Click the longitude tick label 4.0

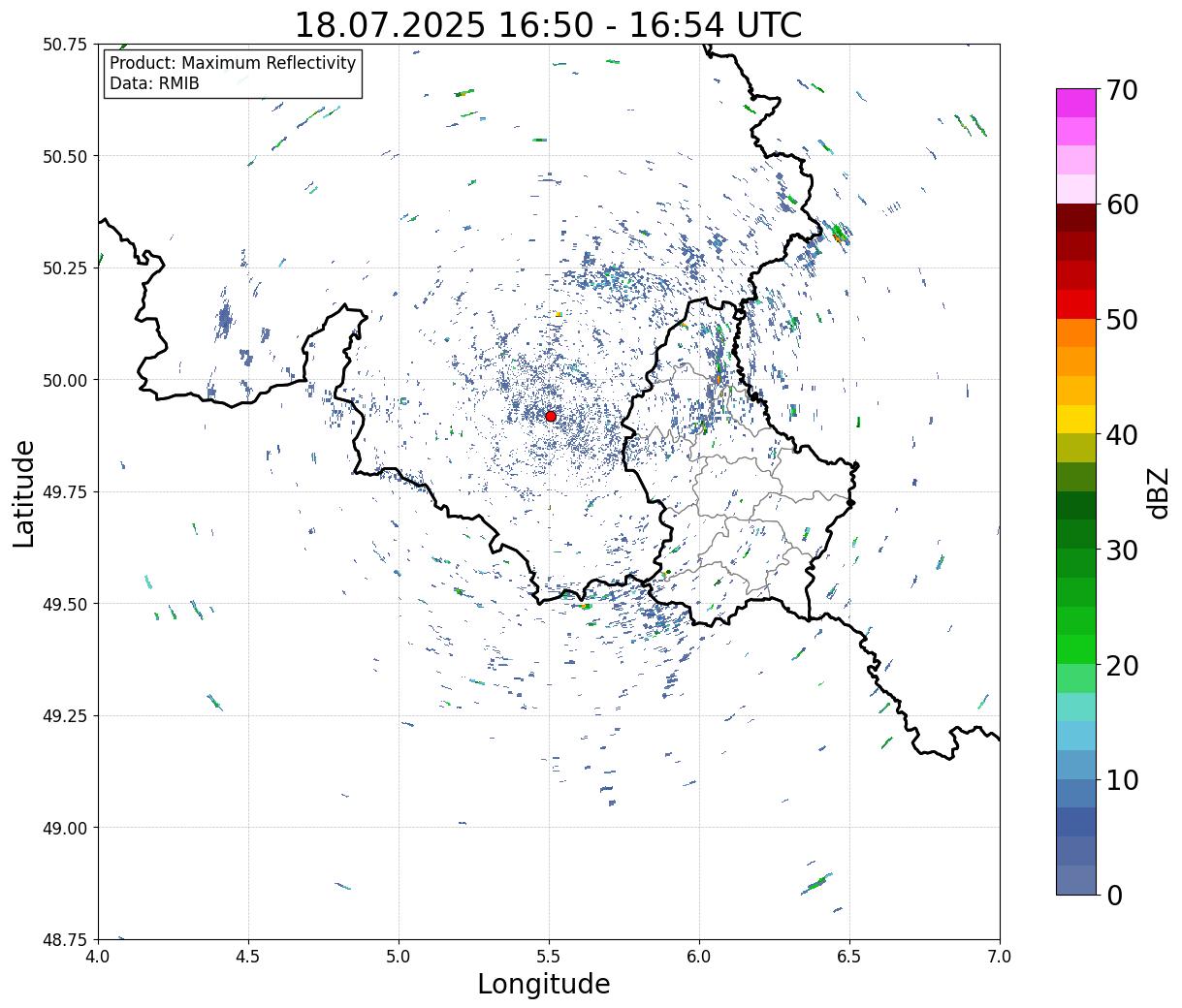[98, 957]
